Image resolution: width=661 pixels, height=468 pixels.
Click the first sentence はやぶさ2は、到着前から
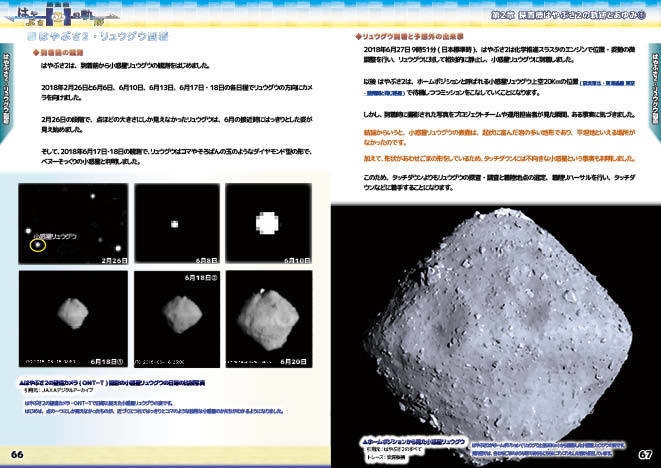[x=125, y=66]
